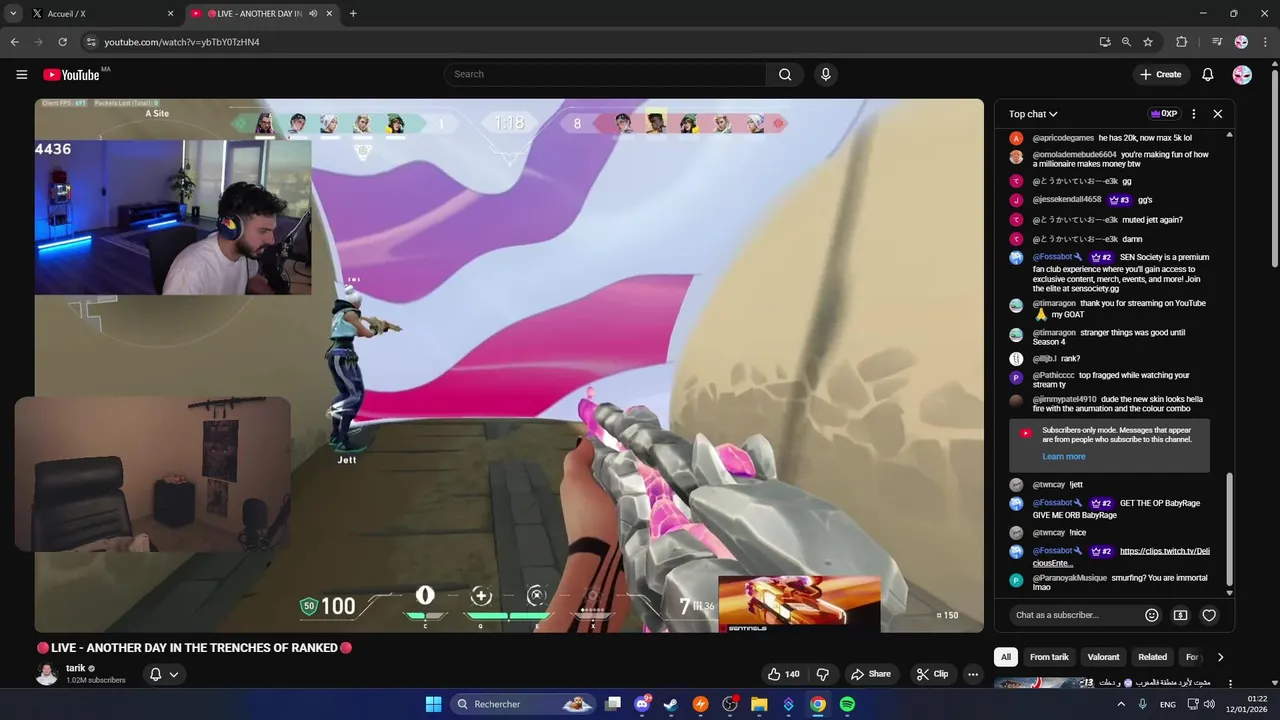
Task: Click the tarik channel avatar
Action: pyautogui.click(x=47, y=674)
